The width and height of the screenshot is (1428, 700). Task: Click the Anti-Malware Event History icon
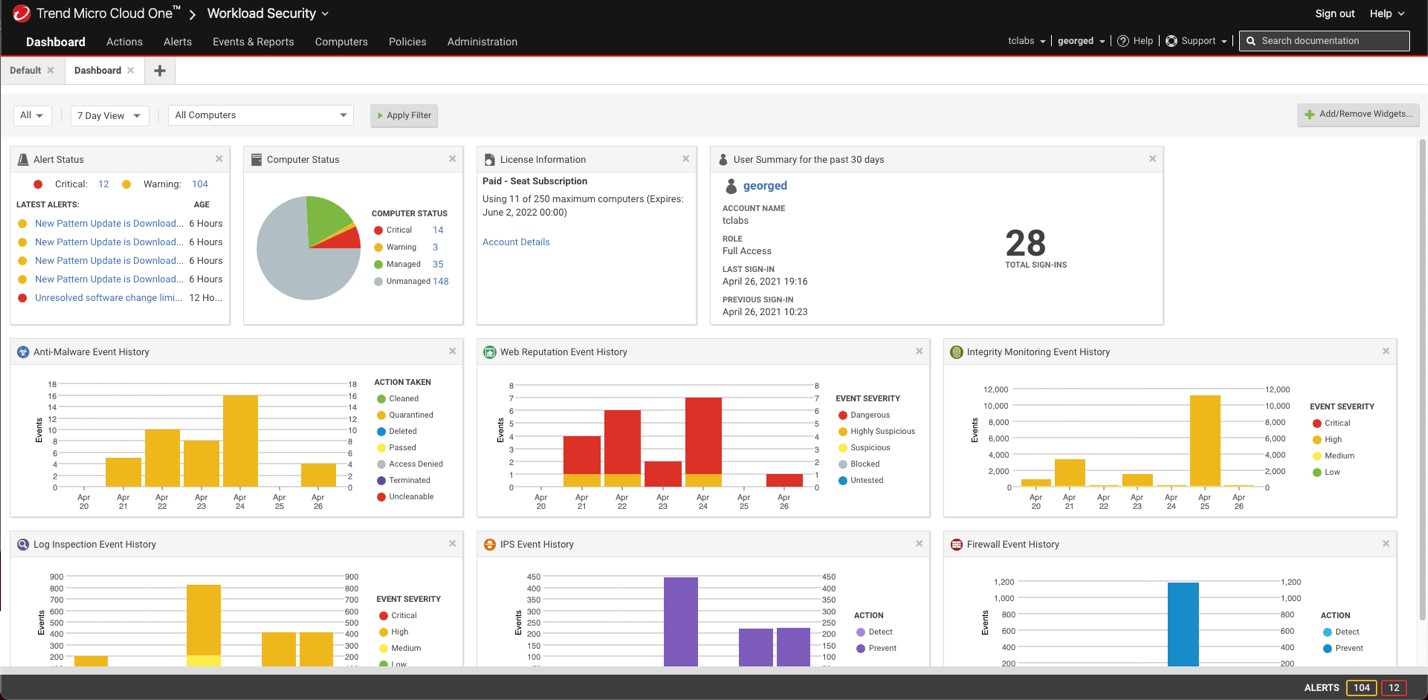23,352
